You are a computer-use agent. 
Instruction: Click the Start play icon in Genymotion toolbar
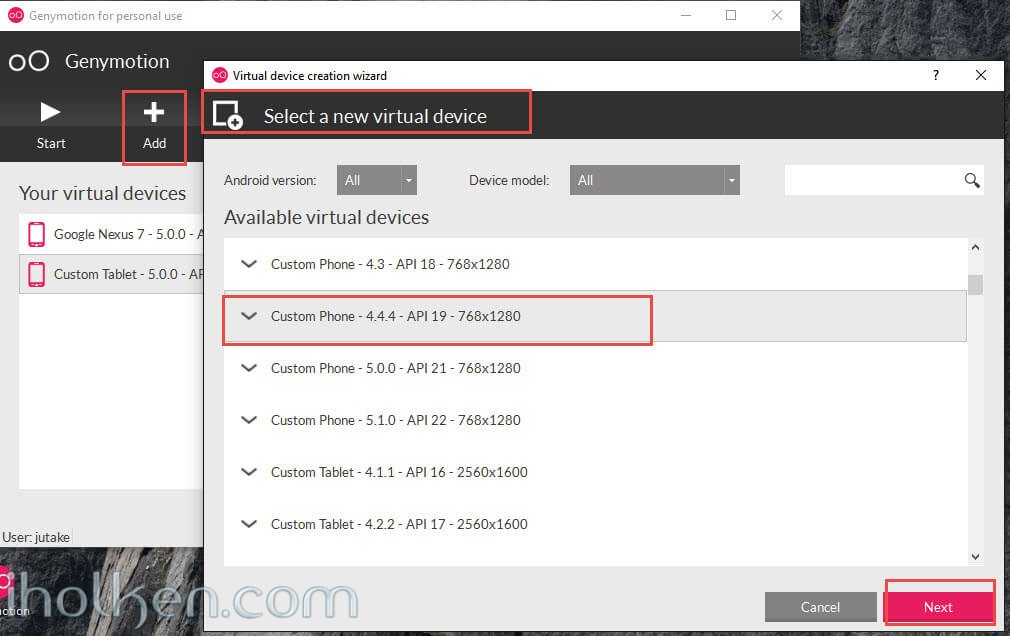pyautogui.click(x=50, y=112)
